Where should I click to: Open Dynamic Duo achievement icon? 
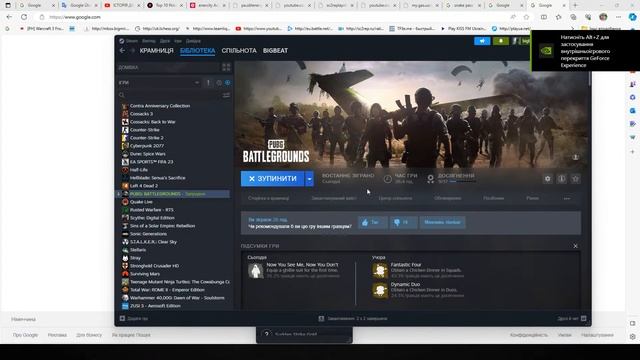pos(380,290)
